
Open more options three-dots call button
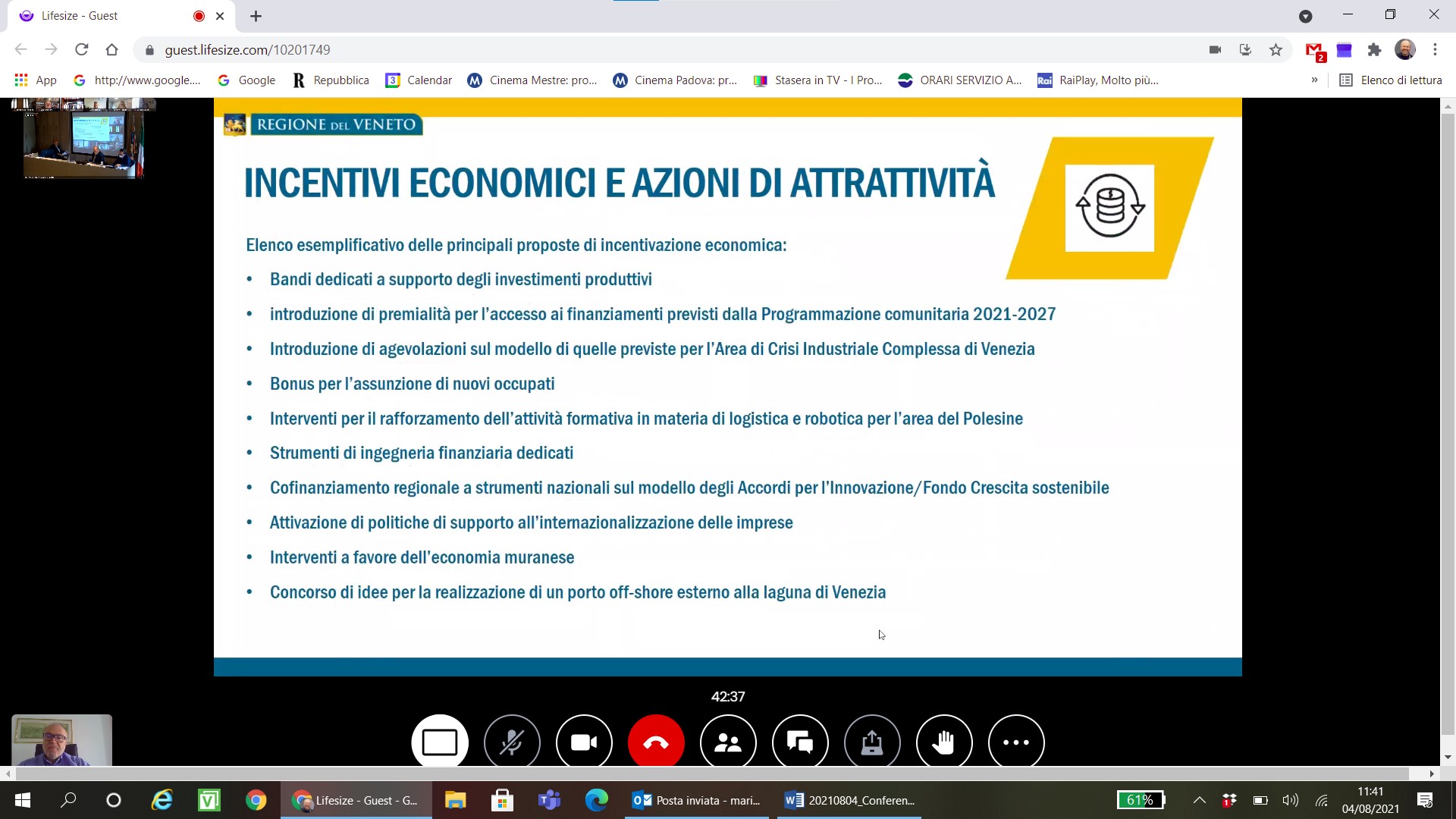click(x=1016, y=742)
